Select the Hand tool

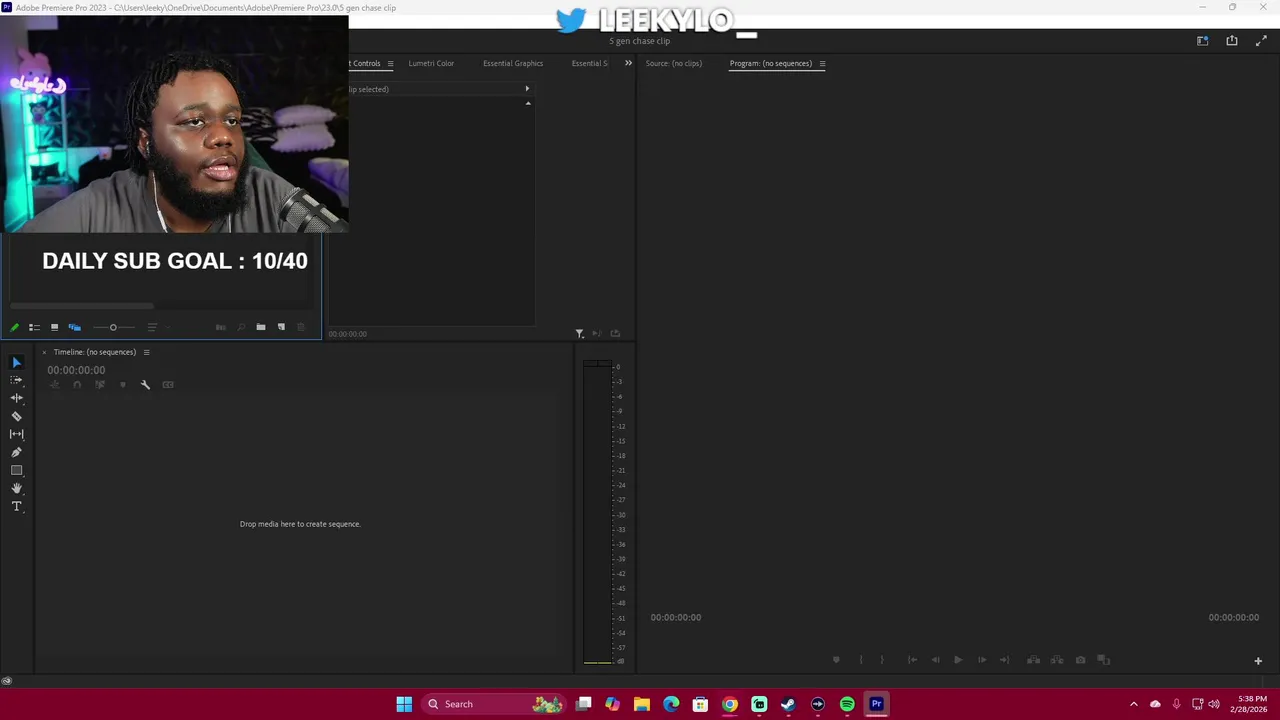coord(16,488)
